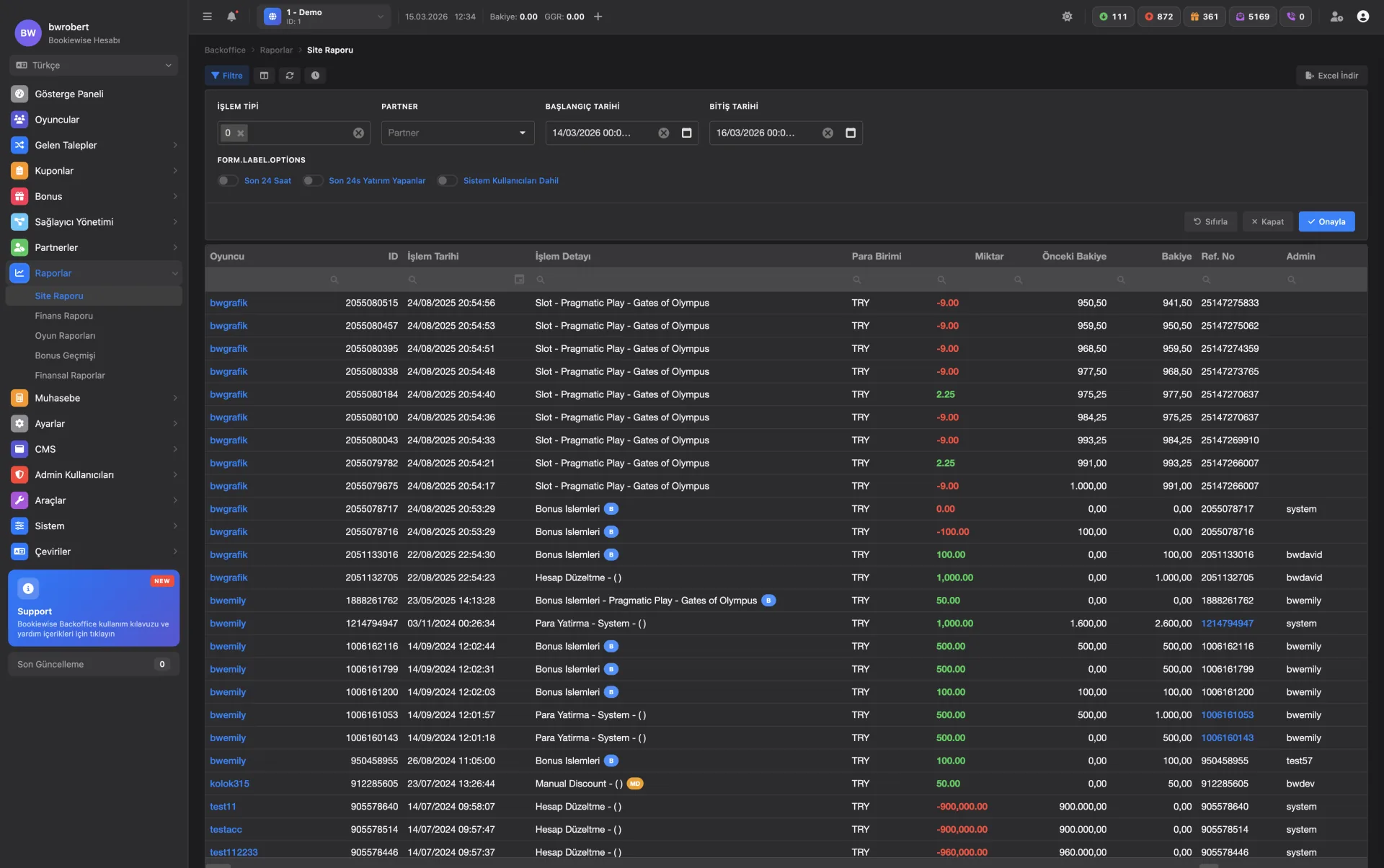Open the Türkçe language dropdown
Screen dimensions: 1384x868
pyautogui.click(x=94, y=66)
